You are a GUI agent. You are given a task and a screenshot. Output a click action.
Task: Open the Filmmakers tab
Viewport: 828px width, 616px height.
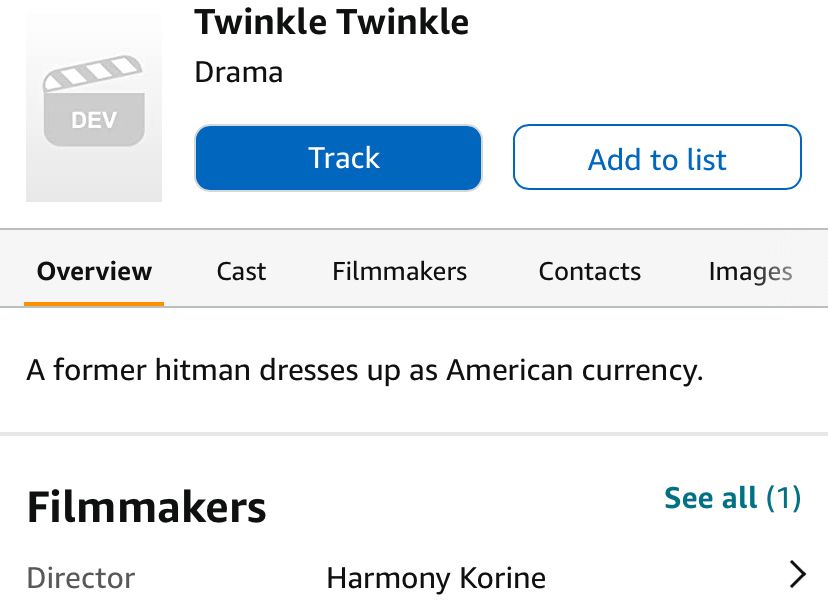[x=399, y=271]
